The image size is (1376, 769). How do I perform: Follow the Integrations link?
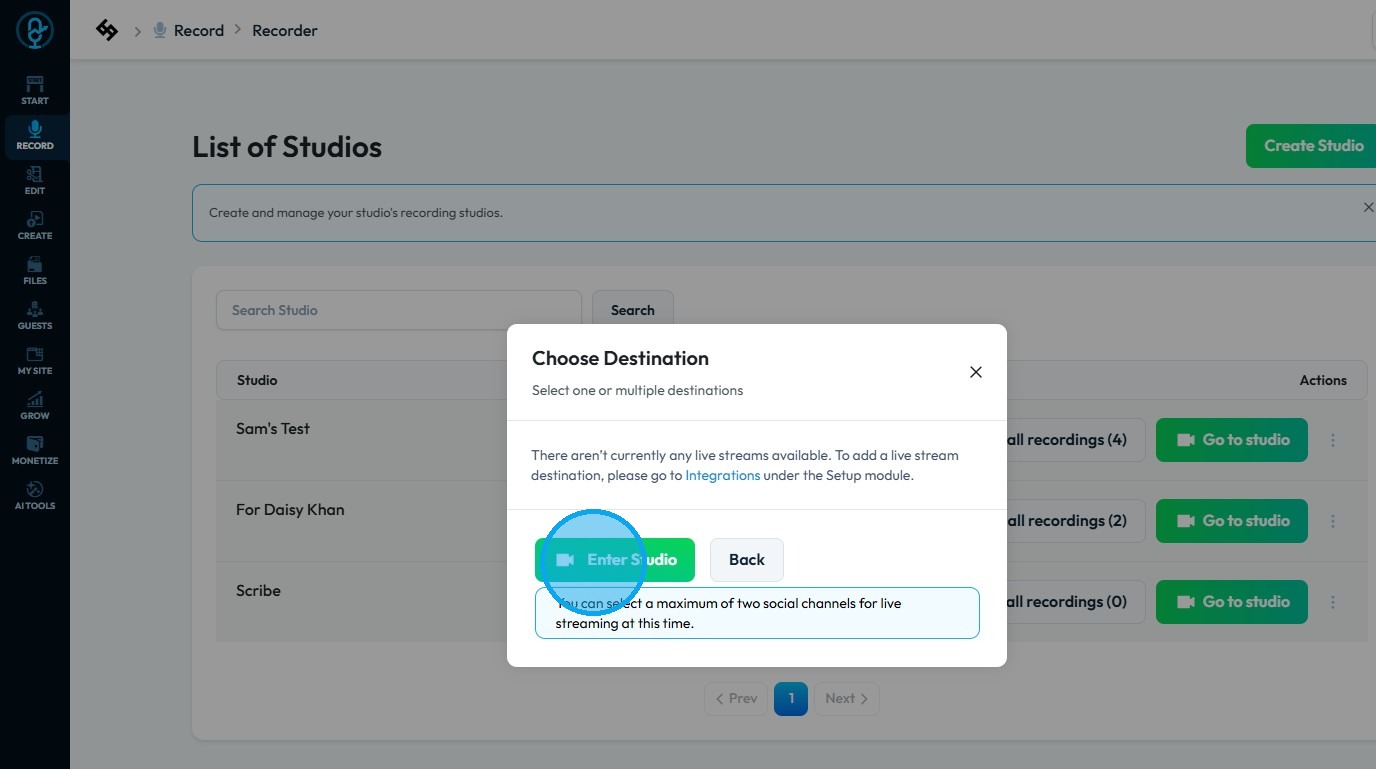point(722,476)
